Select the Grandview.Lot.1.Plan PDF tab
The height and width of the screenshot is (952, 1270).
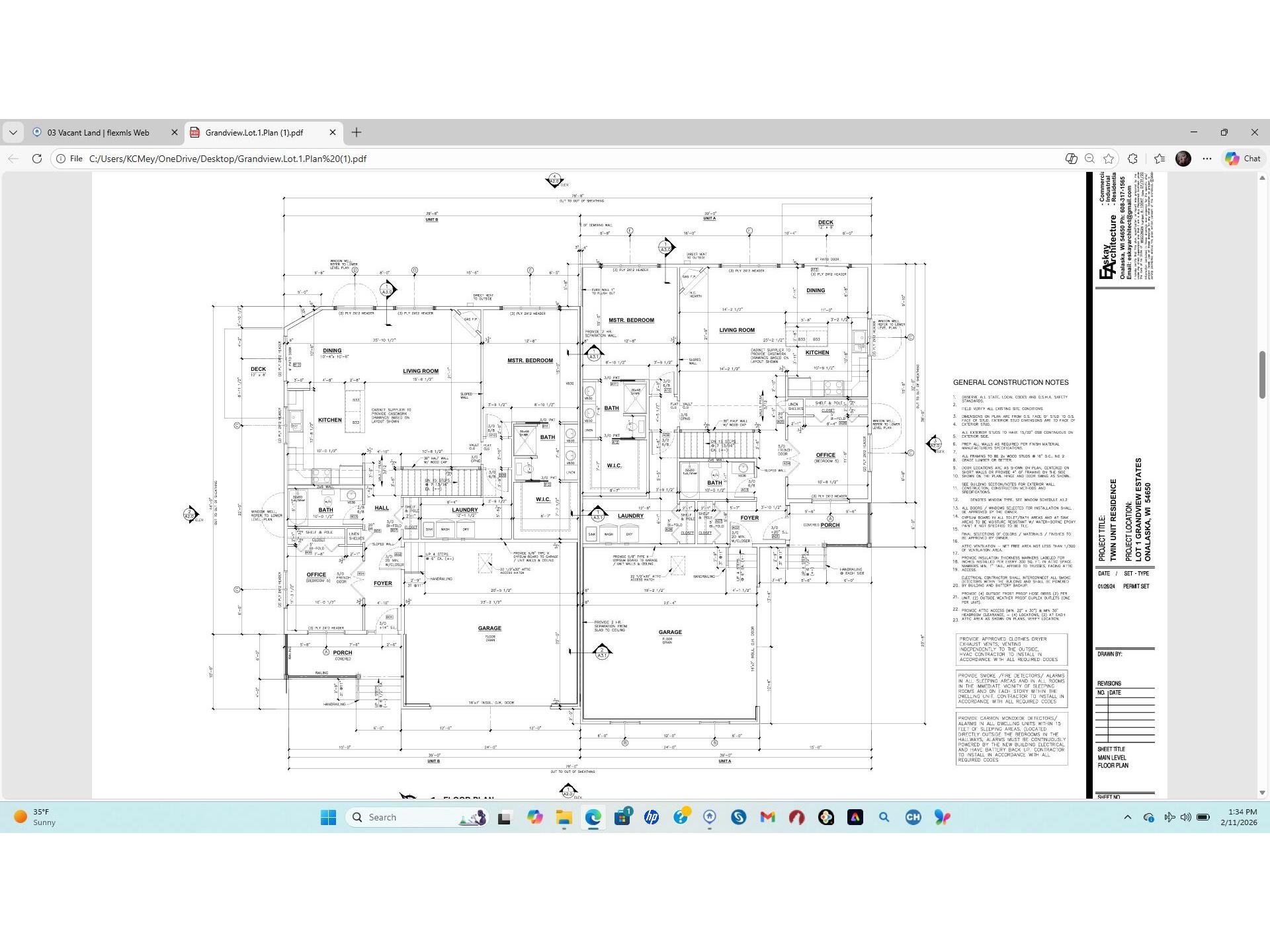(x=254, y=132)
